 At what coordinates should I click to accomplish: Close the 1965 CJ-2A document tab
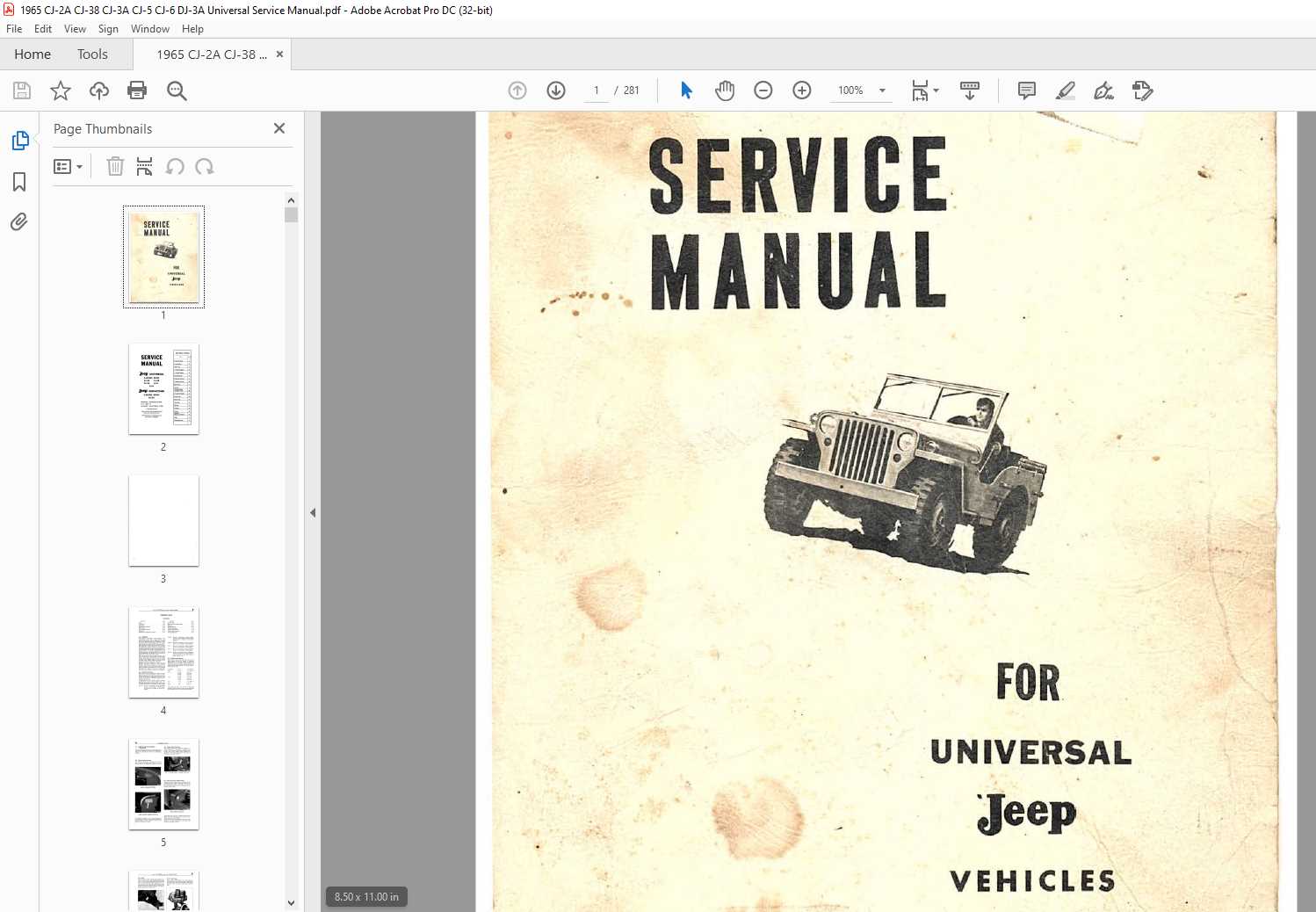279,54
